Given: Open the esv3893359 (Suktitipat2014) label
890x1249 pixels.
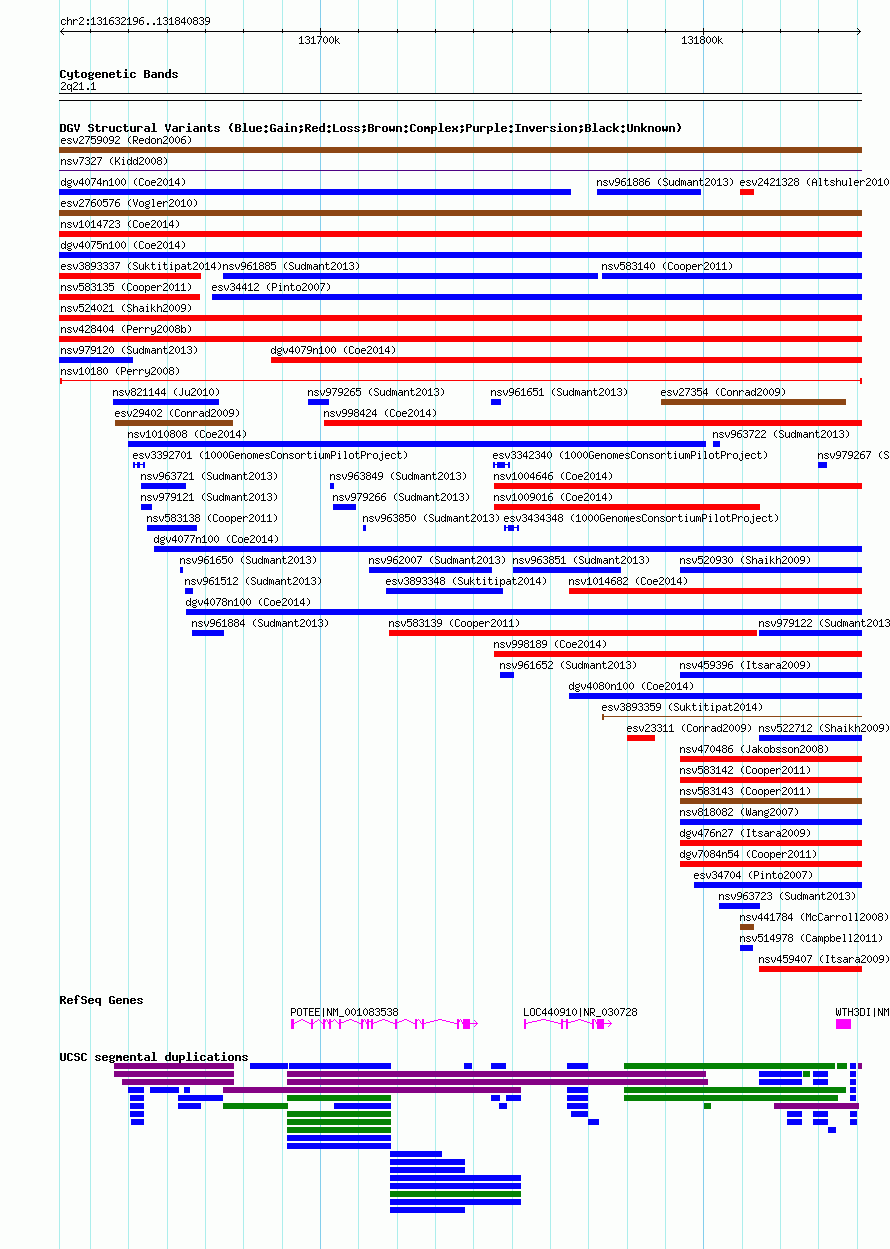Looking at the screenshot, I should click(682, 707).
